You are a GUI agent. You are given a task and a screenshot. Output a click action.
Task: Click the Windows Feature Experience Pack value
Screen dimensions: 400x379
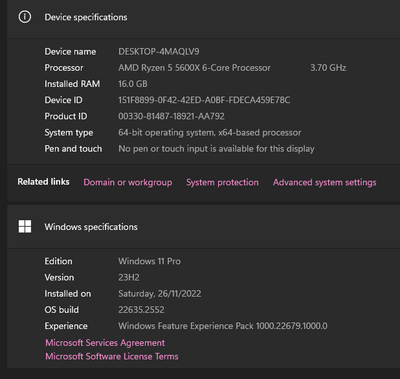click(223, 326)
